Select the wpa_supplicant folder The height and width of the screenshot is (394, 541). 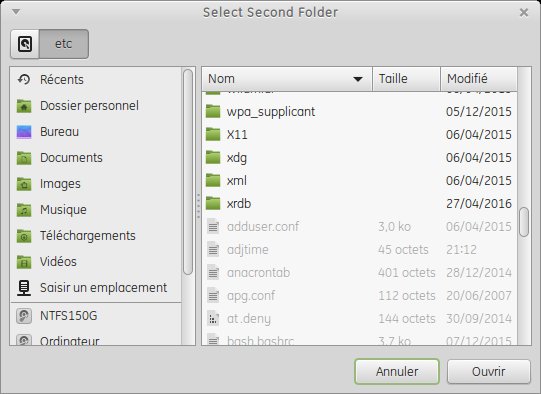[x=359, y=112]
